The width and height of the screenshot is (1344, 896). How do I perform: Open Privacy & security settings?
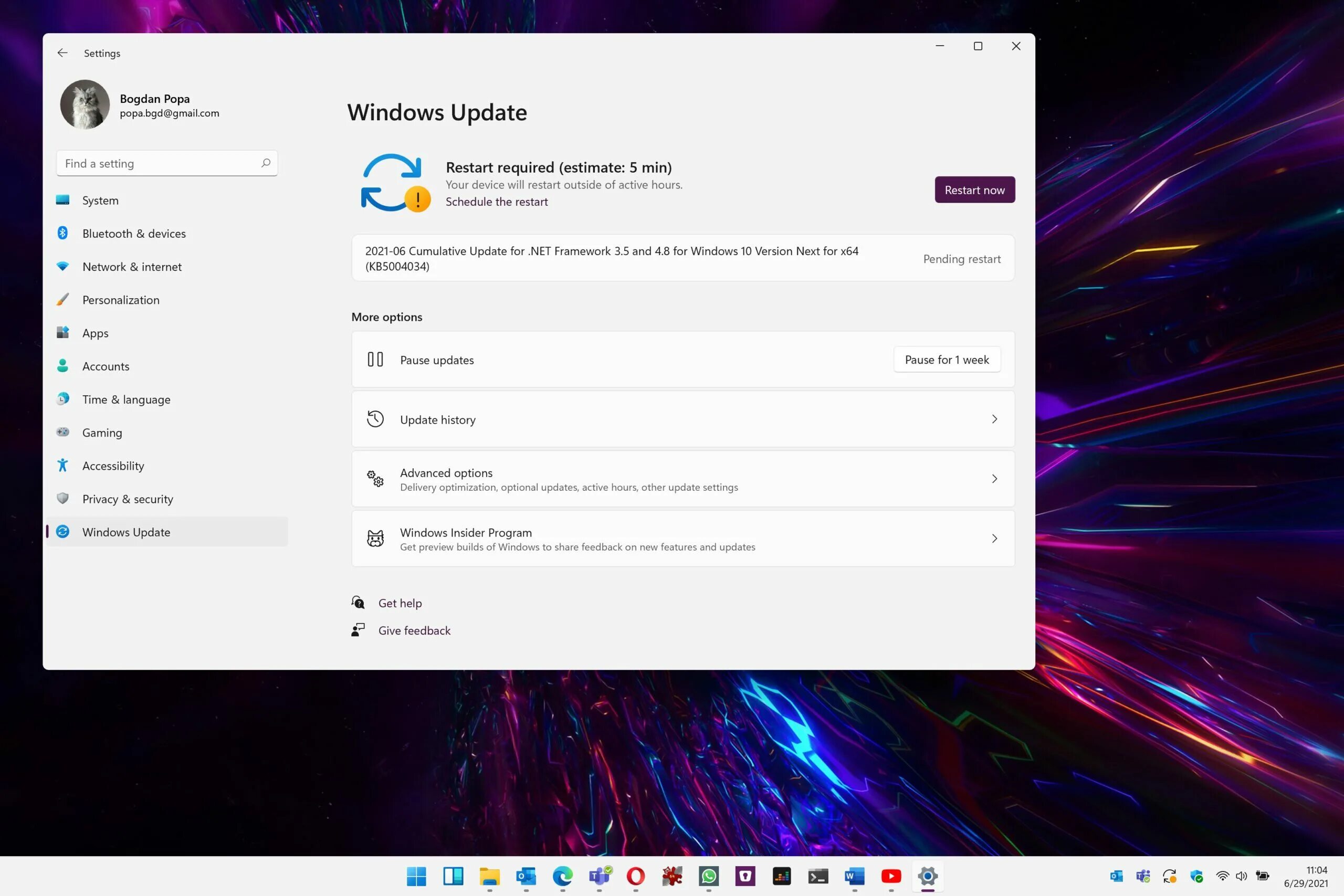pyautogui.click(x=127, y=498)
